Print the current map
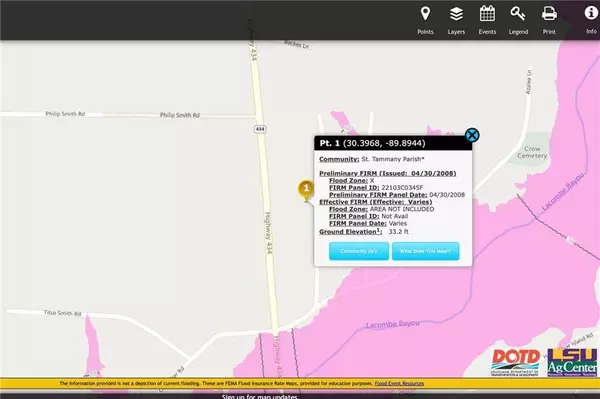Viewport: 600px width, 399px height. click(549, 20)
